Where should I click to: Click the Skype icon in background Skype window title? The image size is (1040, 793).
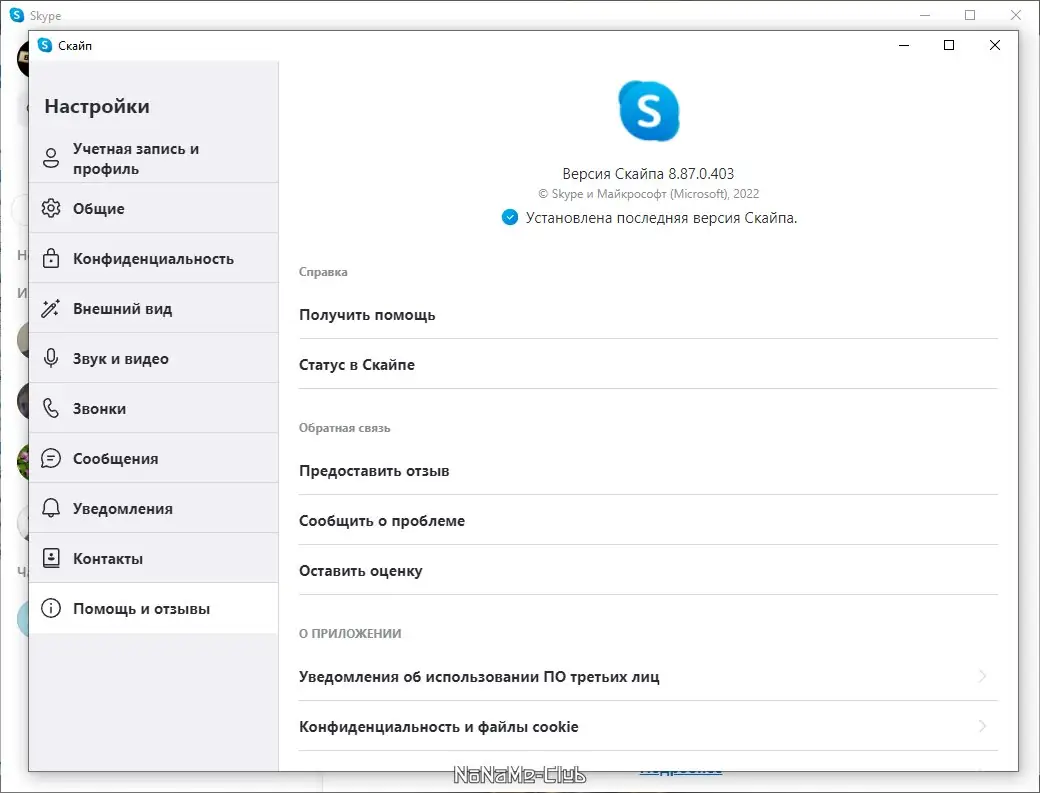[x=17, y=15]
